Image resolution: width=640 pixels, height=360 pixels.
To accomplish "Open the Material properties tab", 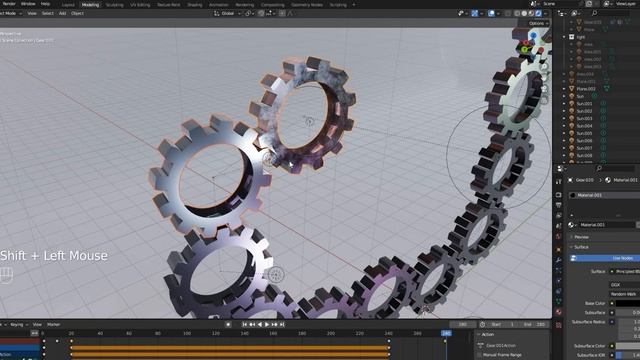I will [x=559, y=312].
